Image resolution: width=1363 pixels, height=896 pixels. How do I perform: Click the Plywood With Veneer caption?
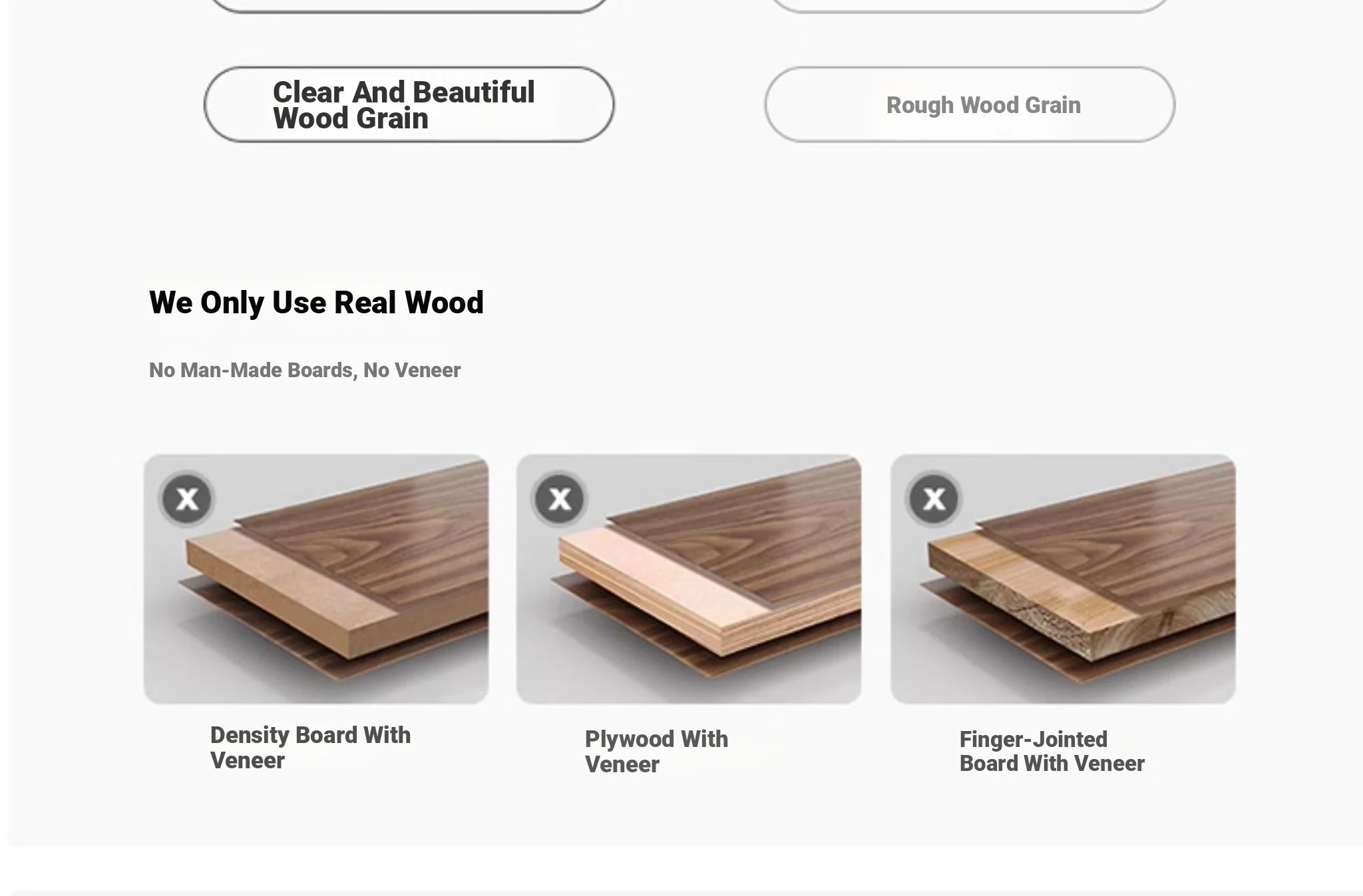tap(656, 752)
